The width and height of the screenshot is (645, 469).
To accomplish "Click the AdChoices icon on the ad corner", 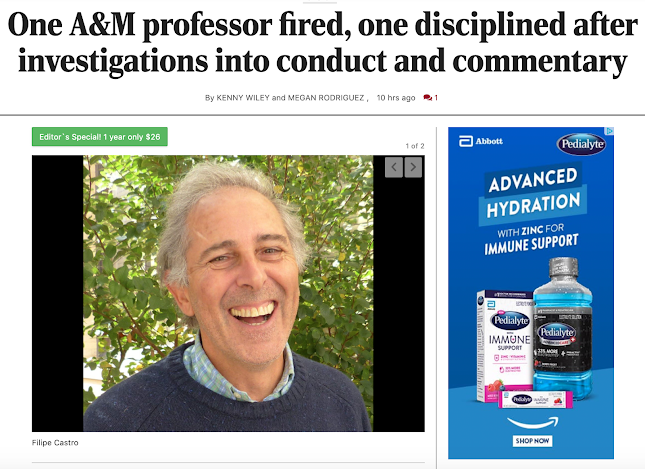I will click(610, 131).
